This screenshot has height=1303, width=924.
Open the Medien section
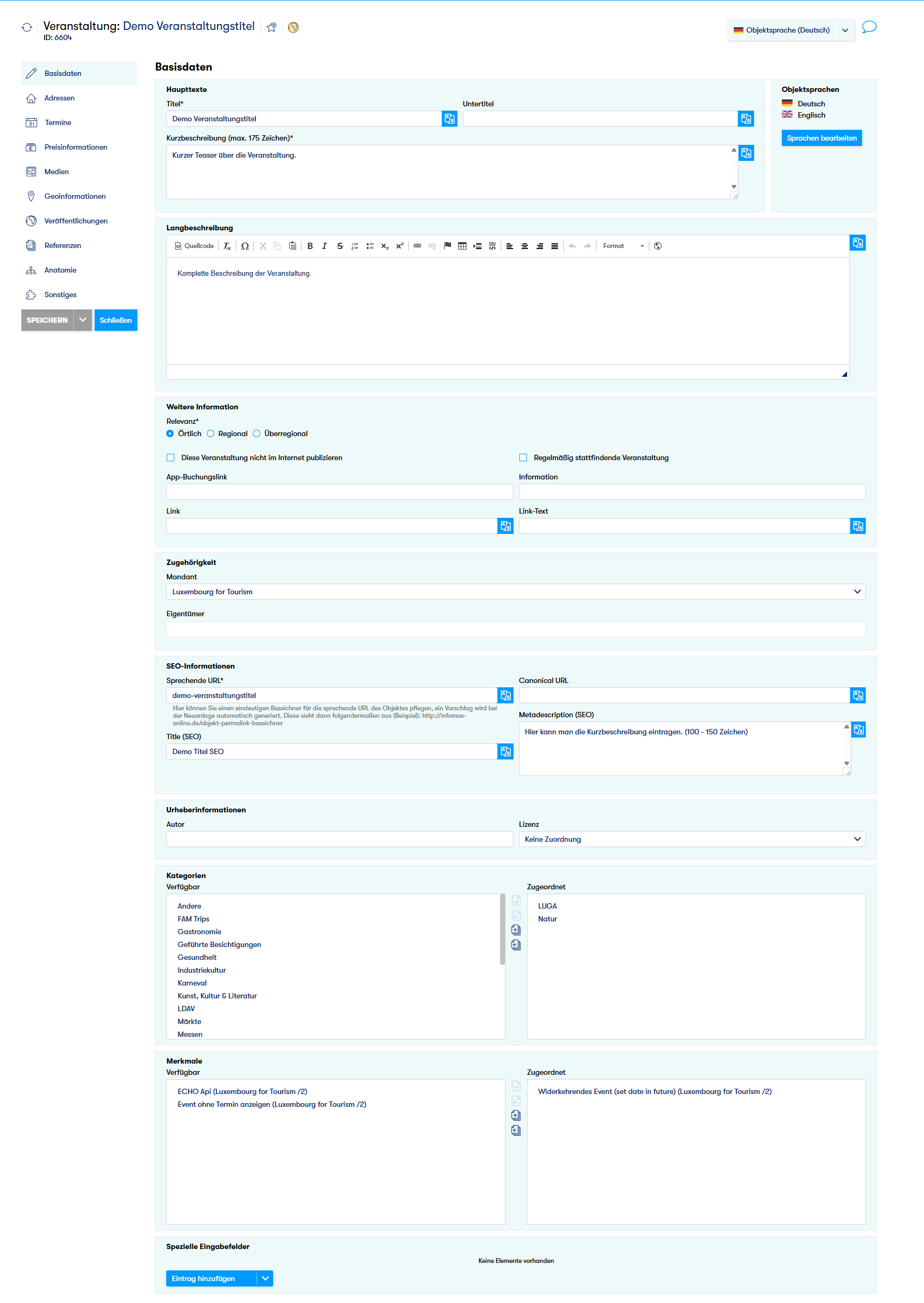79,171
